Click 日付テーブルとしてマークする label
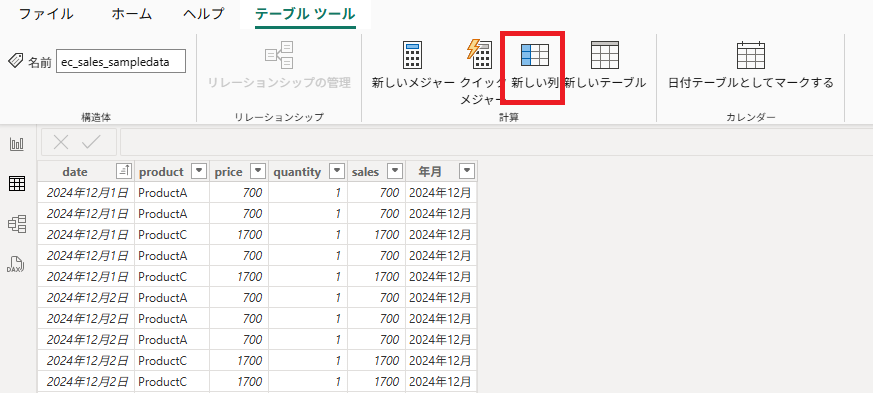The width and height of the screenshot is (873, 393). [x=751, y=83]
